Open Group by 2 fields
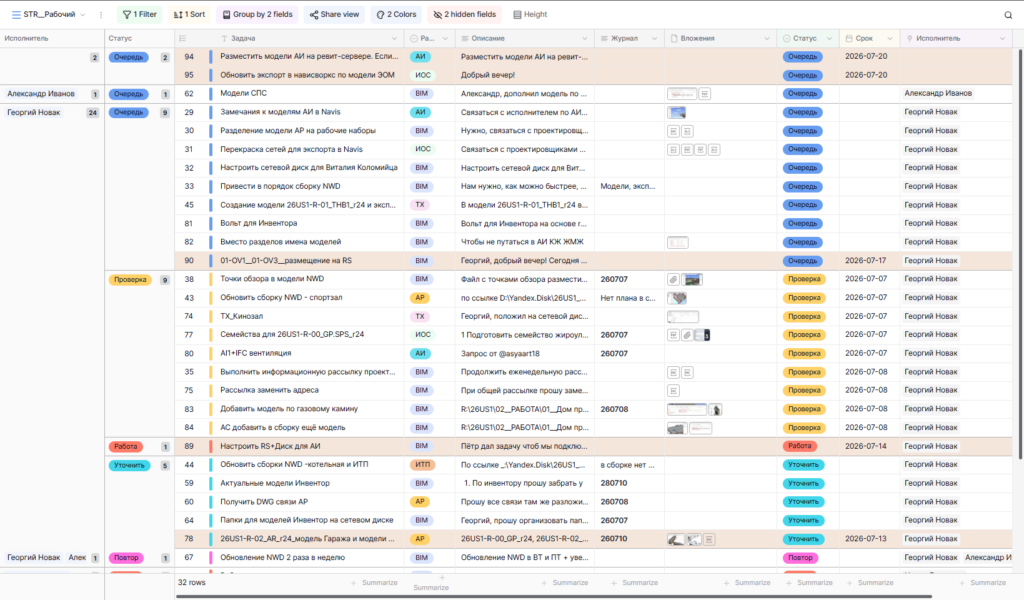1024x600 pixels. 257,14
